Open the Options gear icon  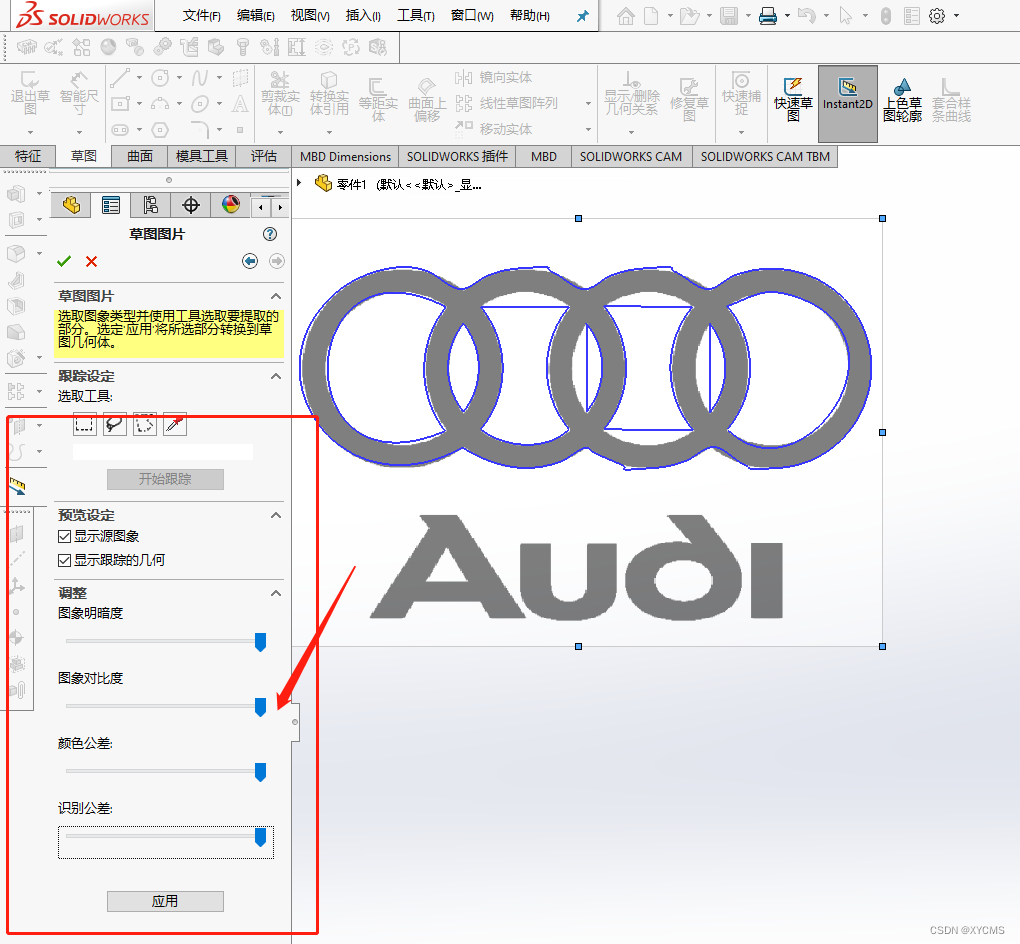937,16
